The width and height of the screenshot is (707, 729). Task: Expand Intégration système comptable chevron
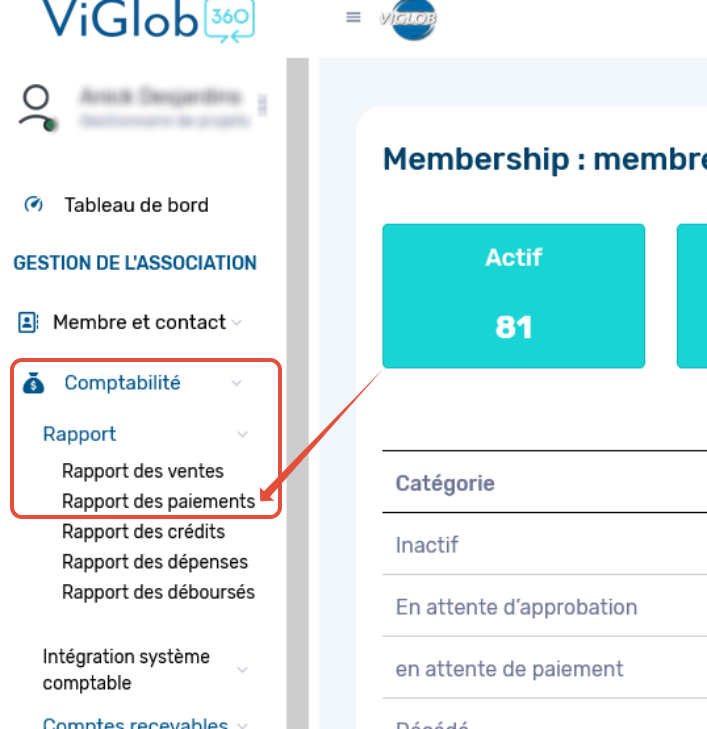pos(242,670)
